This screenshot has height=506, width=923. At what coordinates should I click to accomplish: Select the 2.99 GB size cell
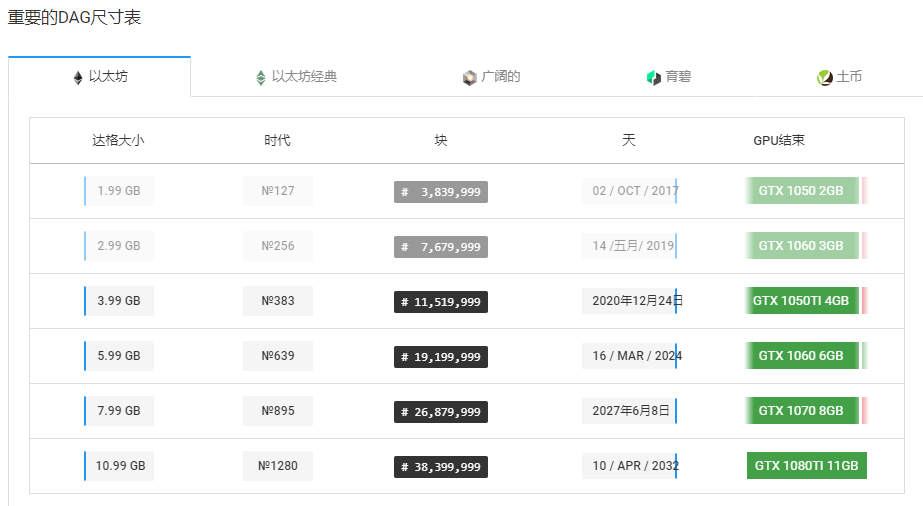(119, 245)
